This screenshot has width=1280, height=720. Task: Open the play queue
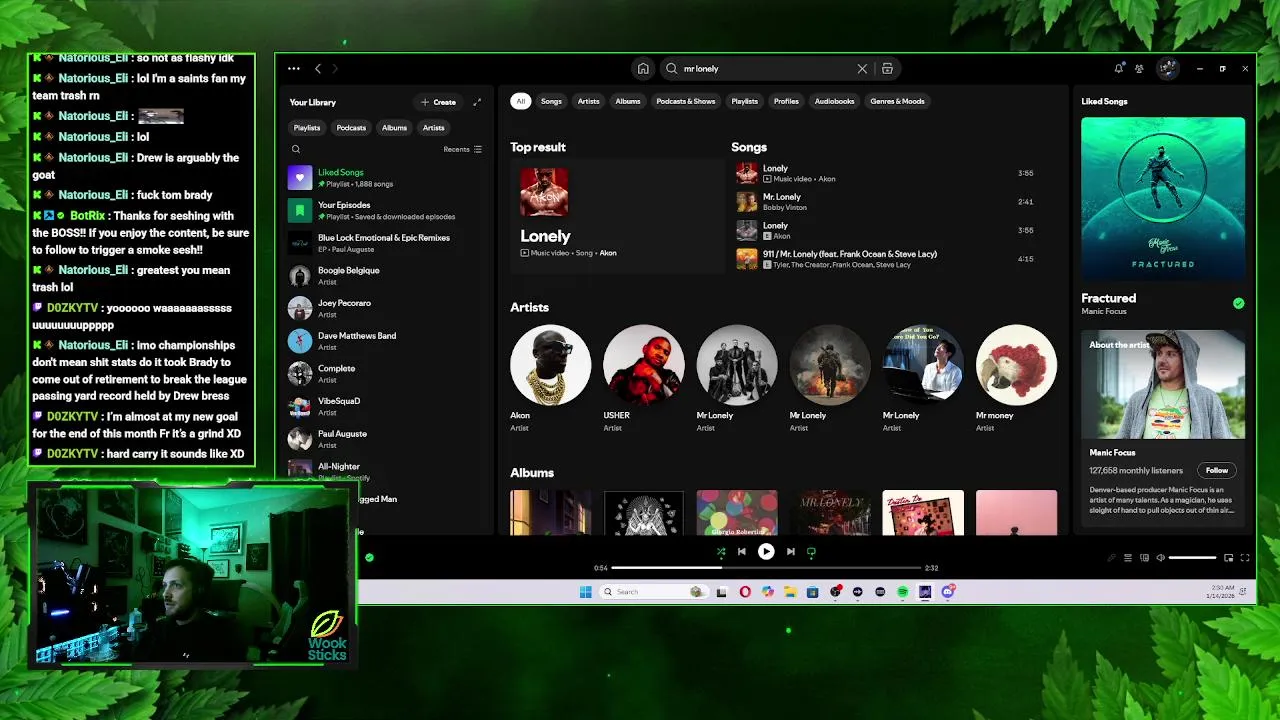click(1128, 558)
